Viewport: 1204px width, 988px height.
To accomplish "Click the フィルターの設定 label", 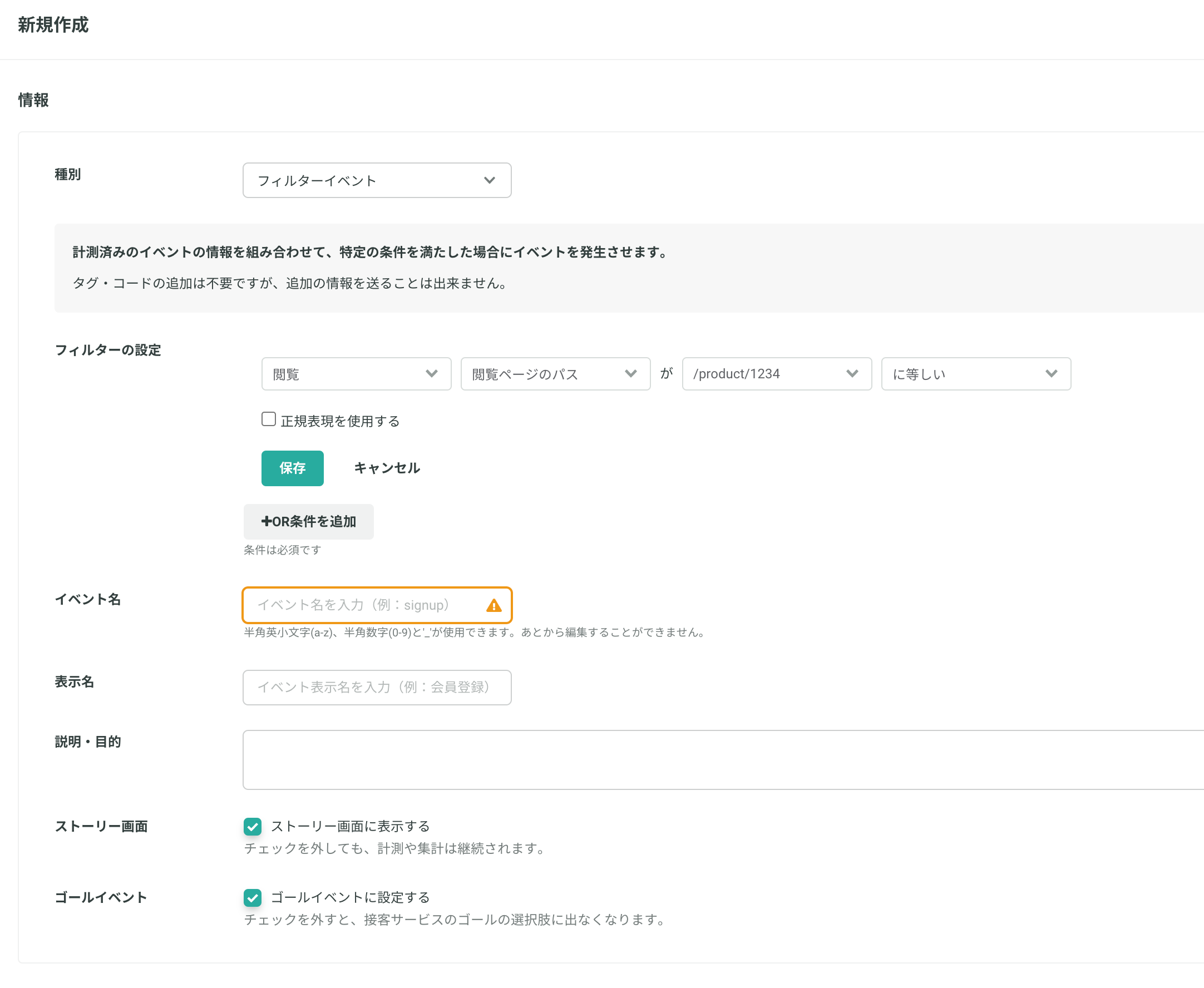I will [x=108, y=350].
